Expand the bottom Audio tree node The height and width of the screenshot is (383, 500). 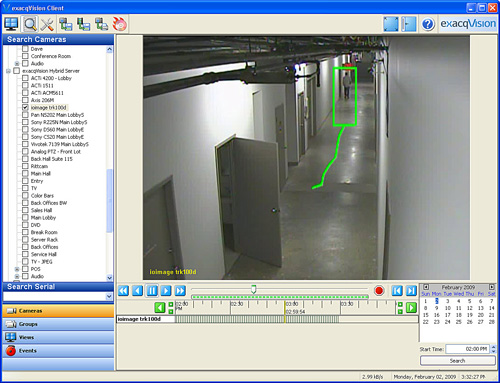click(x=17, y=276)
